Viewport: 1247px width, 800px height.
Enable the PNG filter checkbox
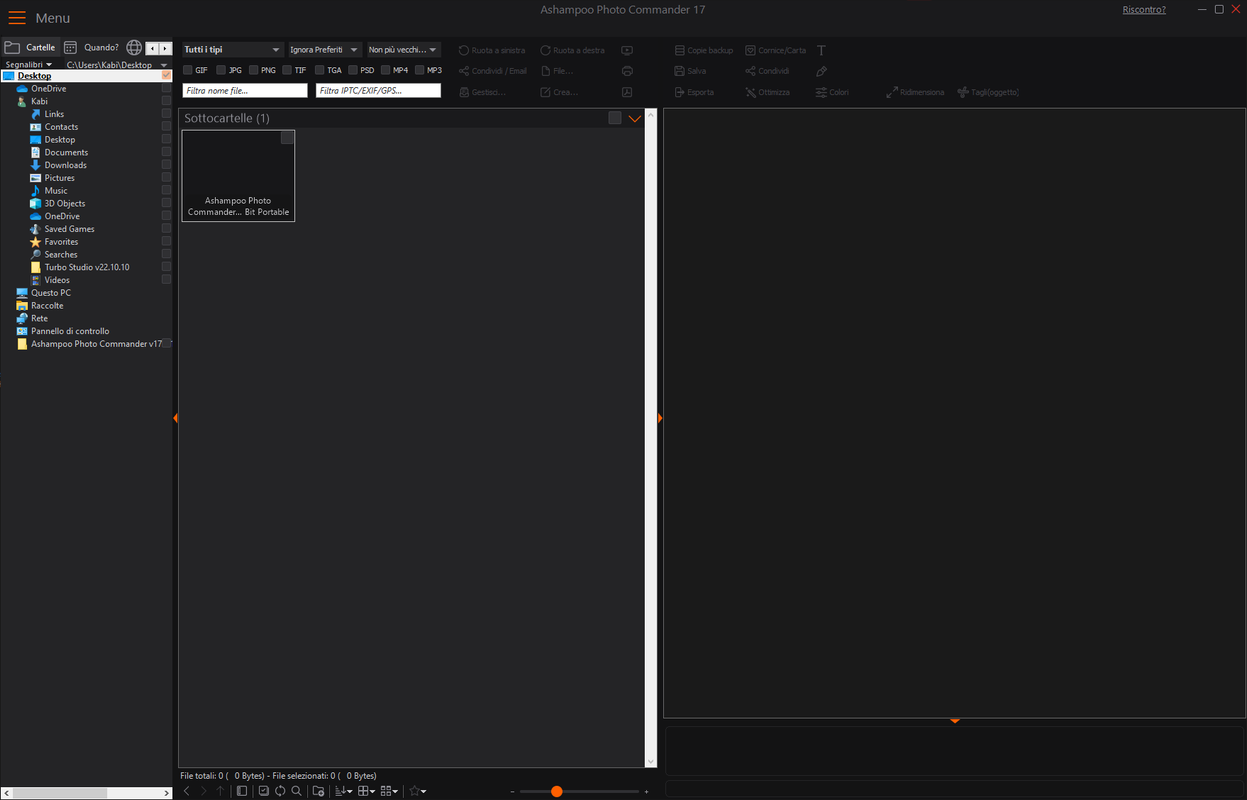tap(254, 70)
